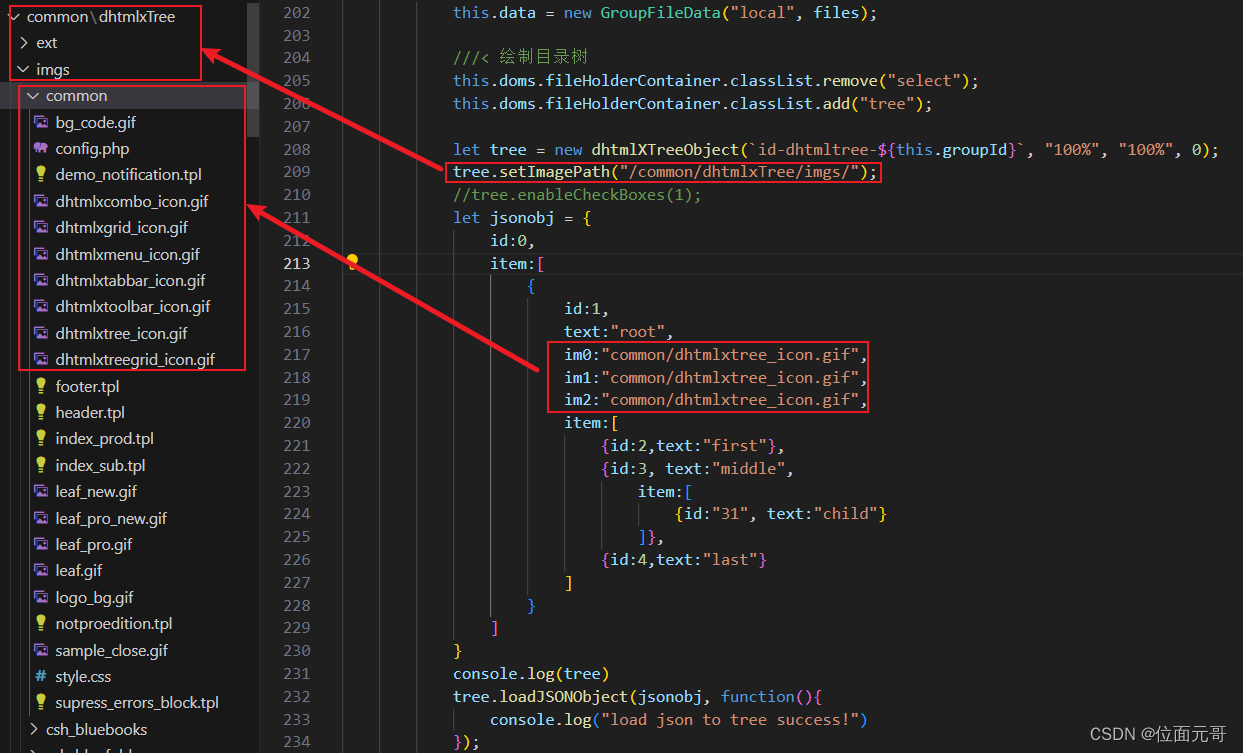Select the dhtmlxtree_icon.gif file
Image resolution: width=1243 pixels, height=753 pixels.
pos(121,333)
